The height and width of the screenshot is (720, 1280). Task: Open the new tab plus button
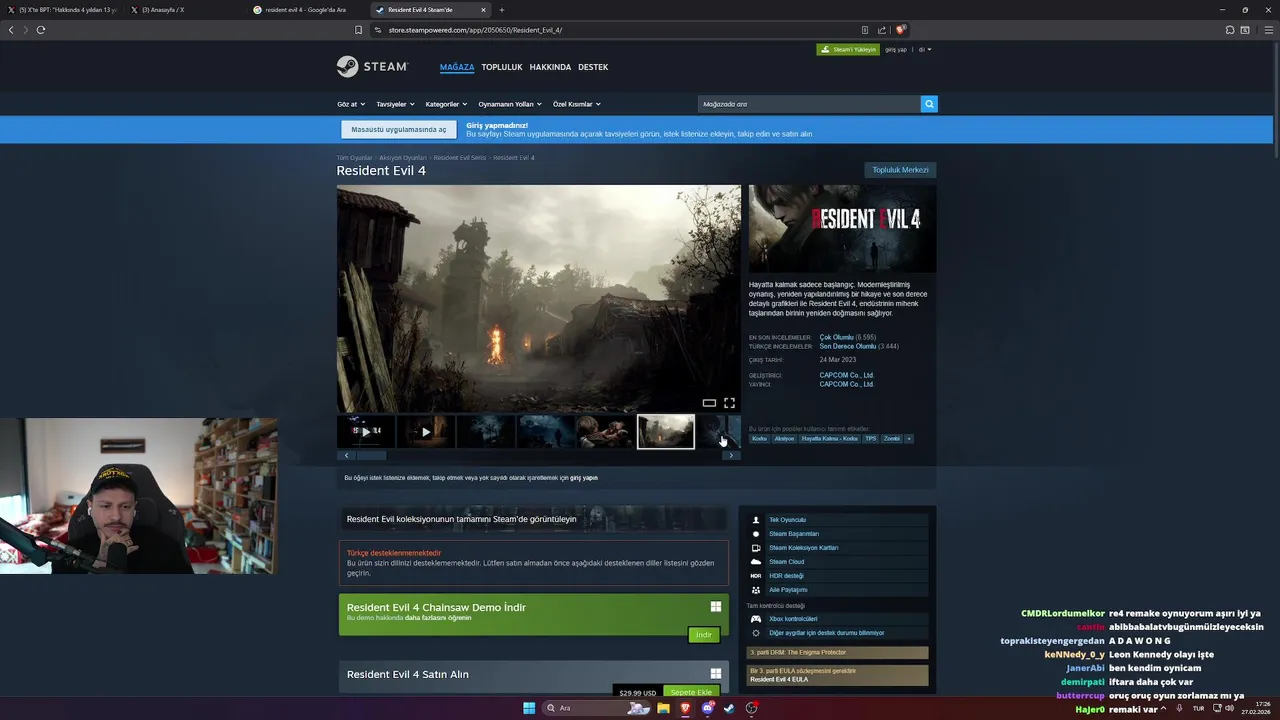502,10
